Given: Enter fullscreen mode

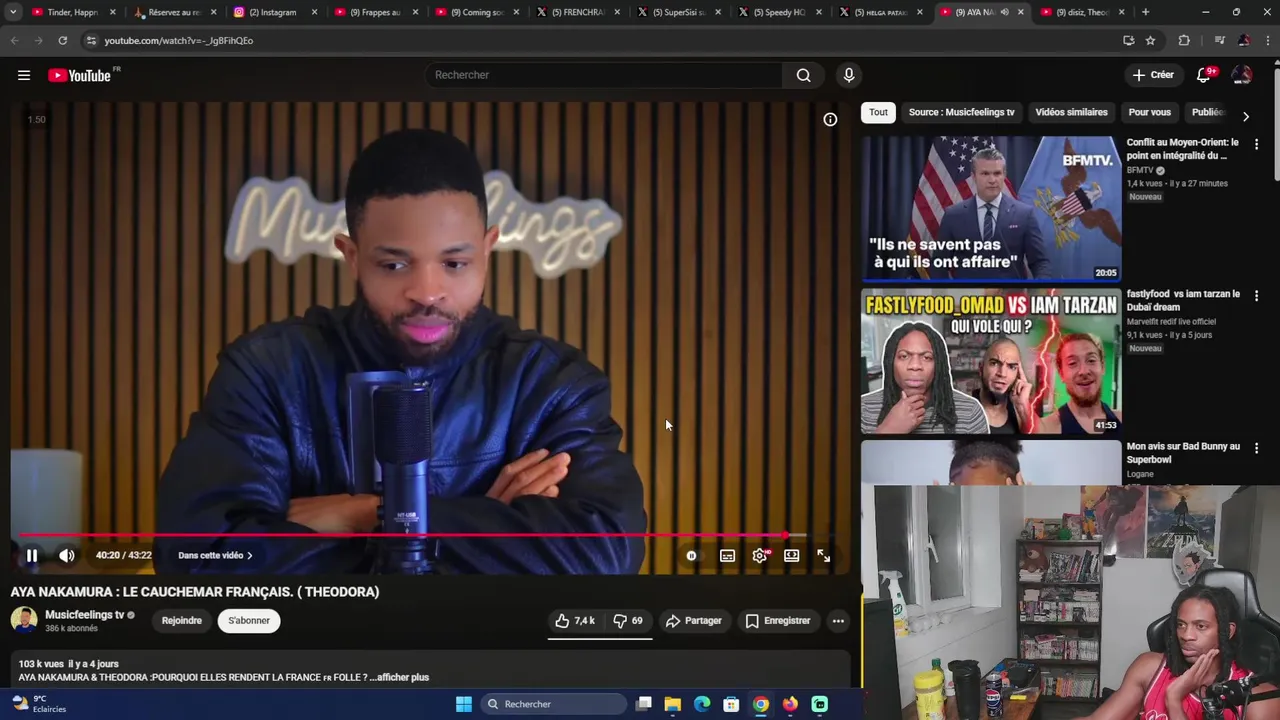Looking at the screenshot, I should click(823, 555).
